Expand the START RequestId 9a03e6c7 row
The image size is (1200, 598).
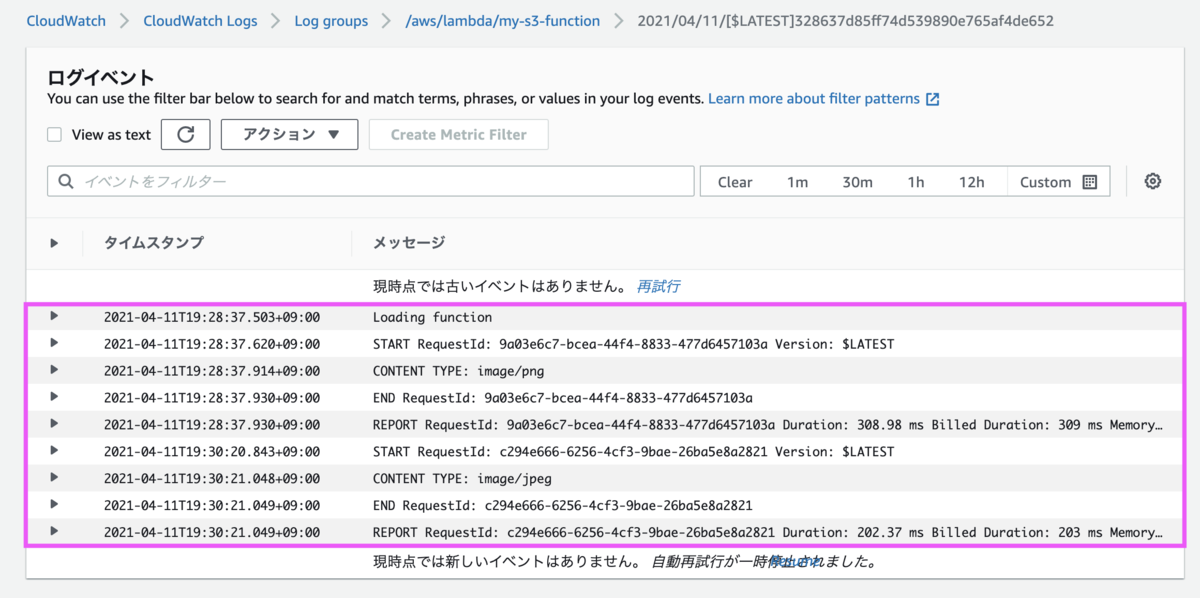(x=54, y=343)
